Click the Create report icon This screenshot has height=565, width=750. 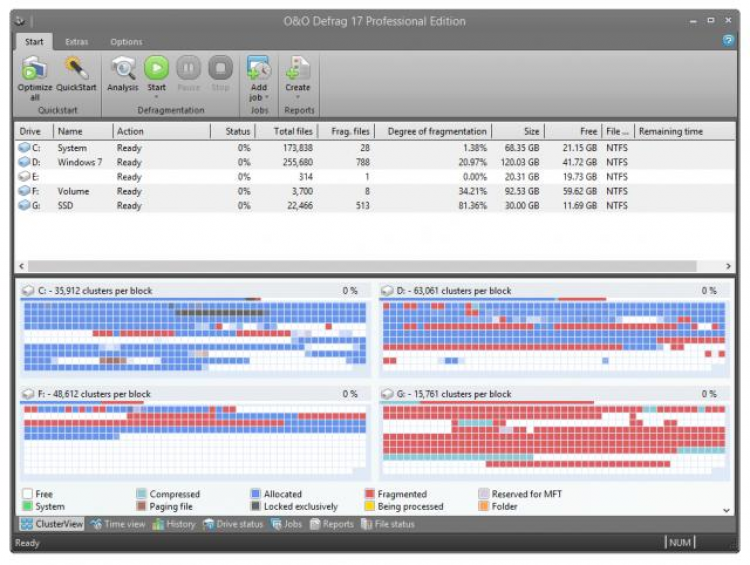[298, 68]
